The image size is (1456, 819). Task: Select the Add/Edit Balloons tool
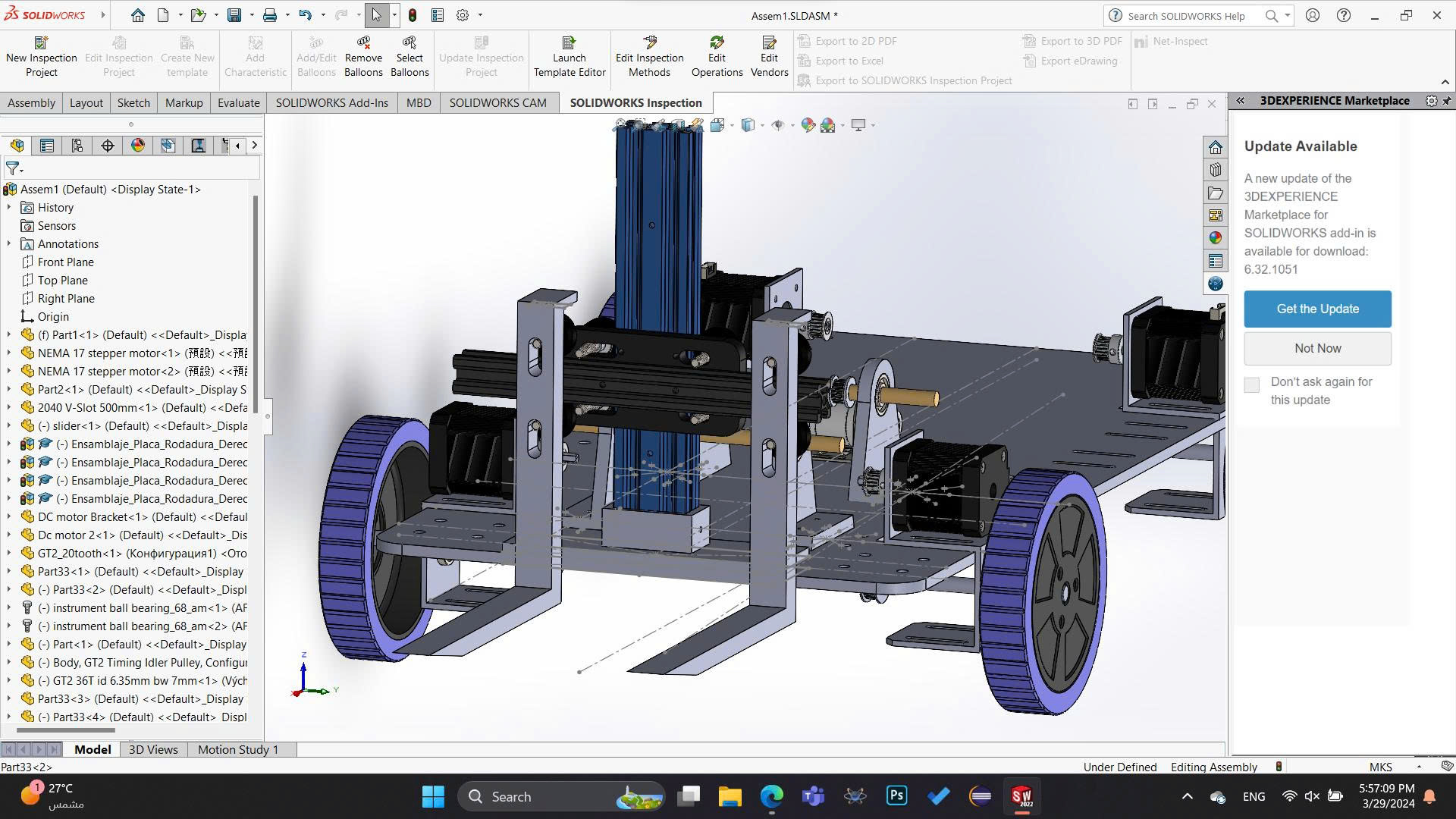point(316,55)
